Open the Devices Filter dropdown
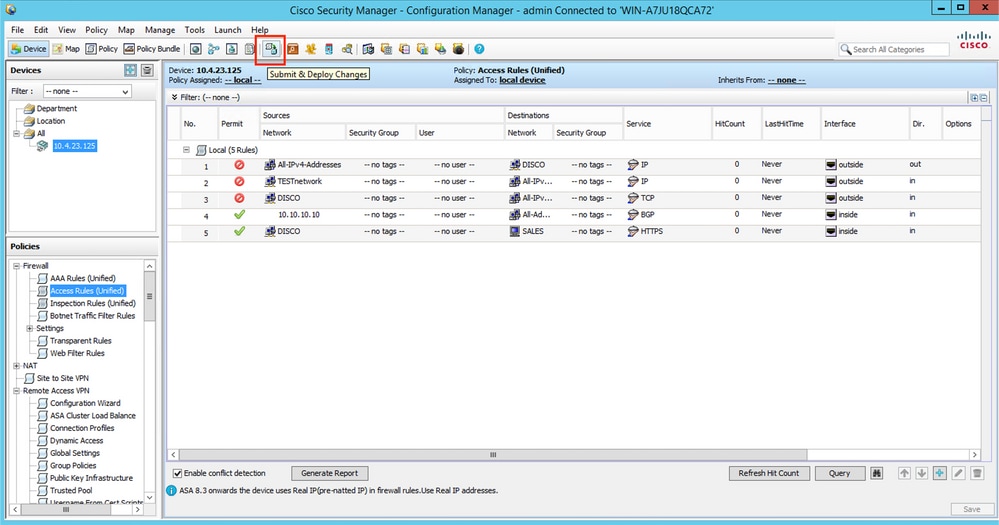 click(87, 91)
